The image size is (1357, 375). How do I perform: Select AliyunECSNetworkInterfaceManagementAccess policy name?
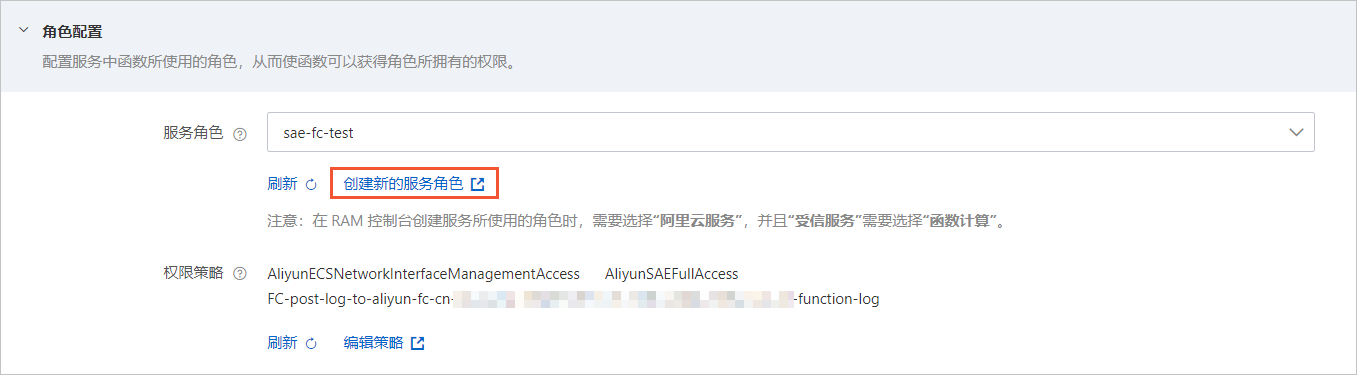click(x=424, y=274)
